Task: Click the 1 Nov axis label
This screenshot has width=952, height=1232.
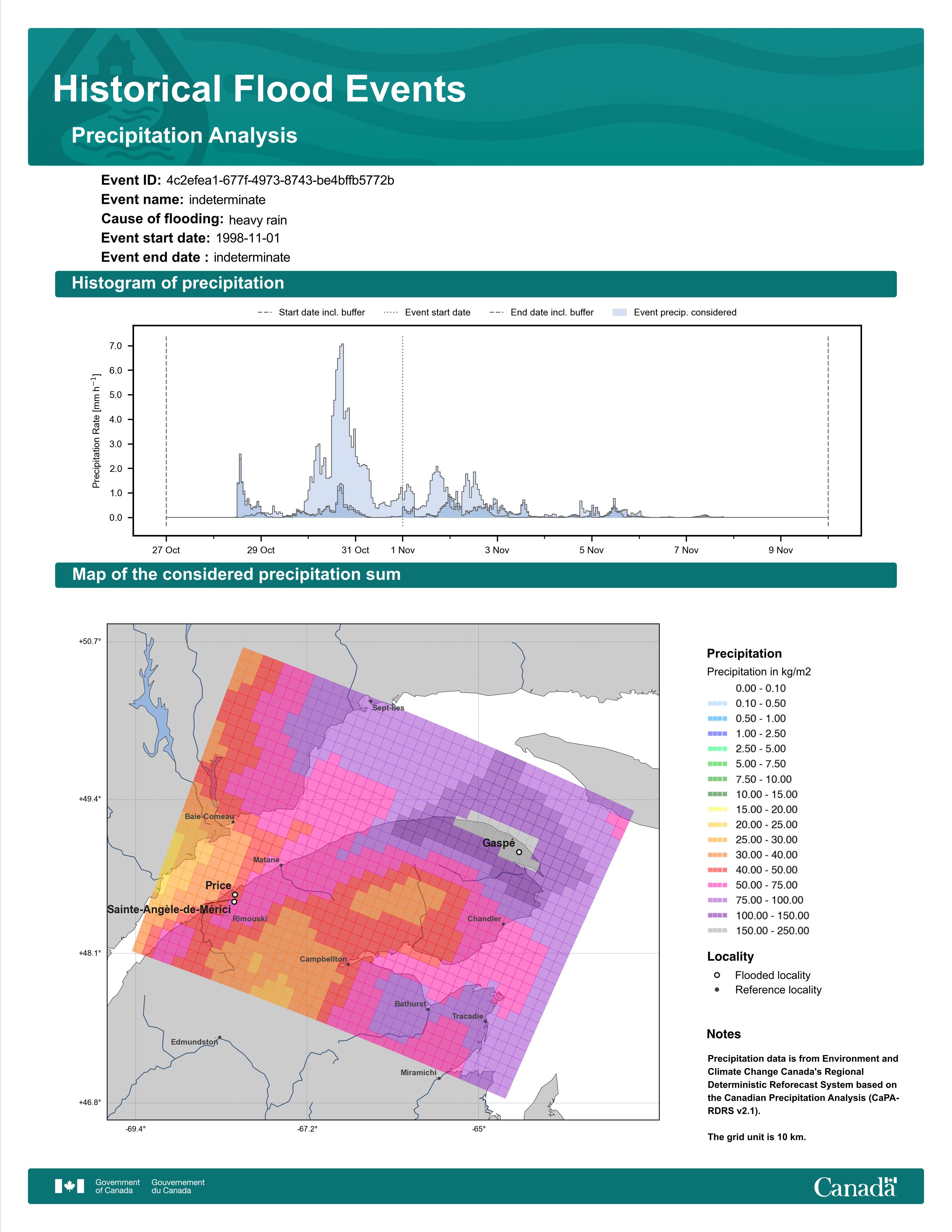Action: (x=403, y=550)
